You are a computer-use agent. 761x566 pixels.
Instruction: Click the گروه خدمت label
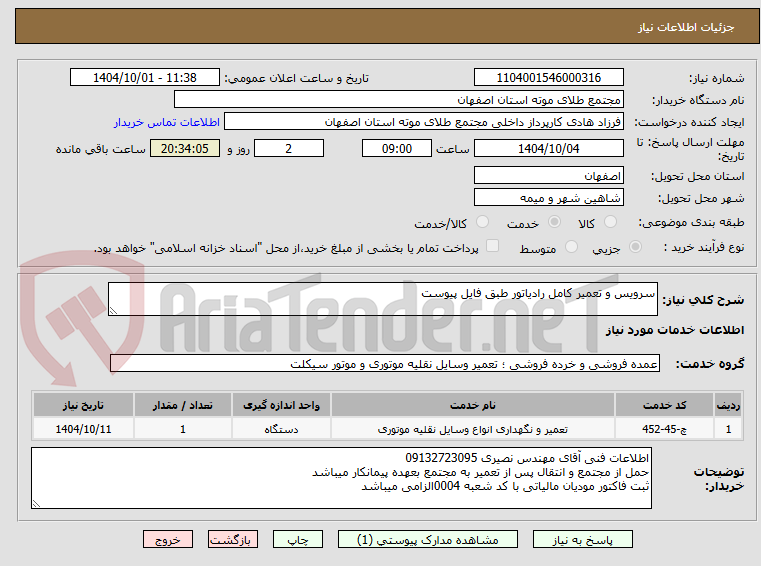710,364
